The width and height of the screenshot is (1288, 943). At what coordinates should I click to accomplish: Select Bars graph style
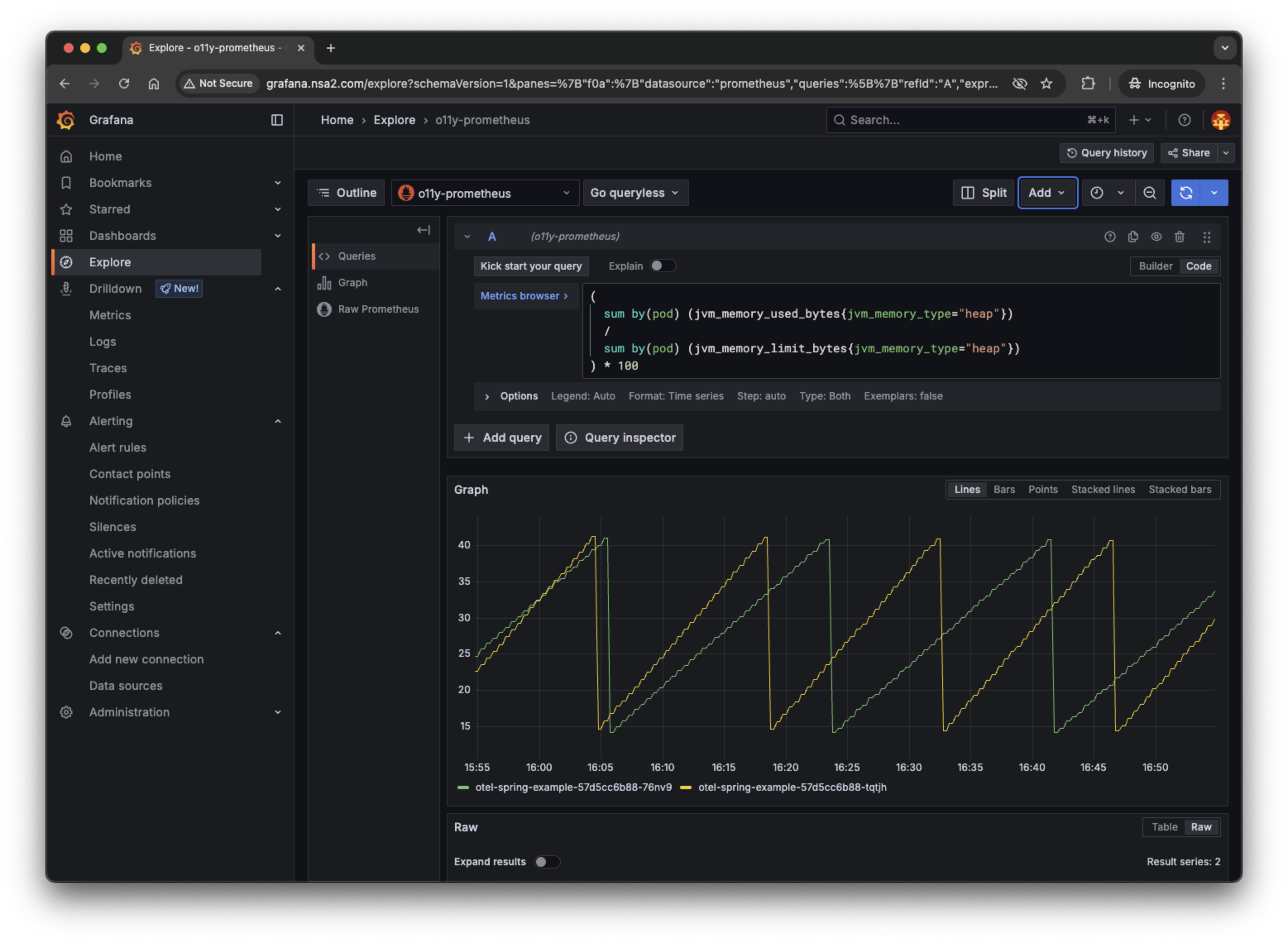point(1004,490)
